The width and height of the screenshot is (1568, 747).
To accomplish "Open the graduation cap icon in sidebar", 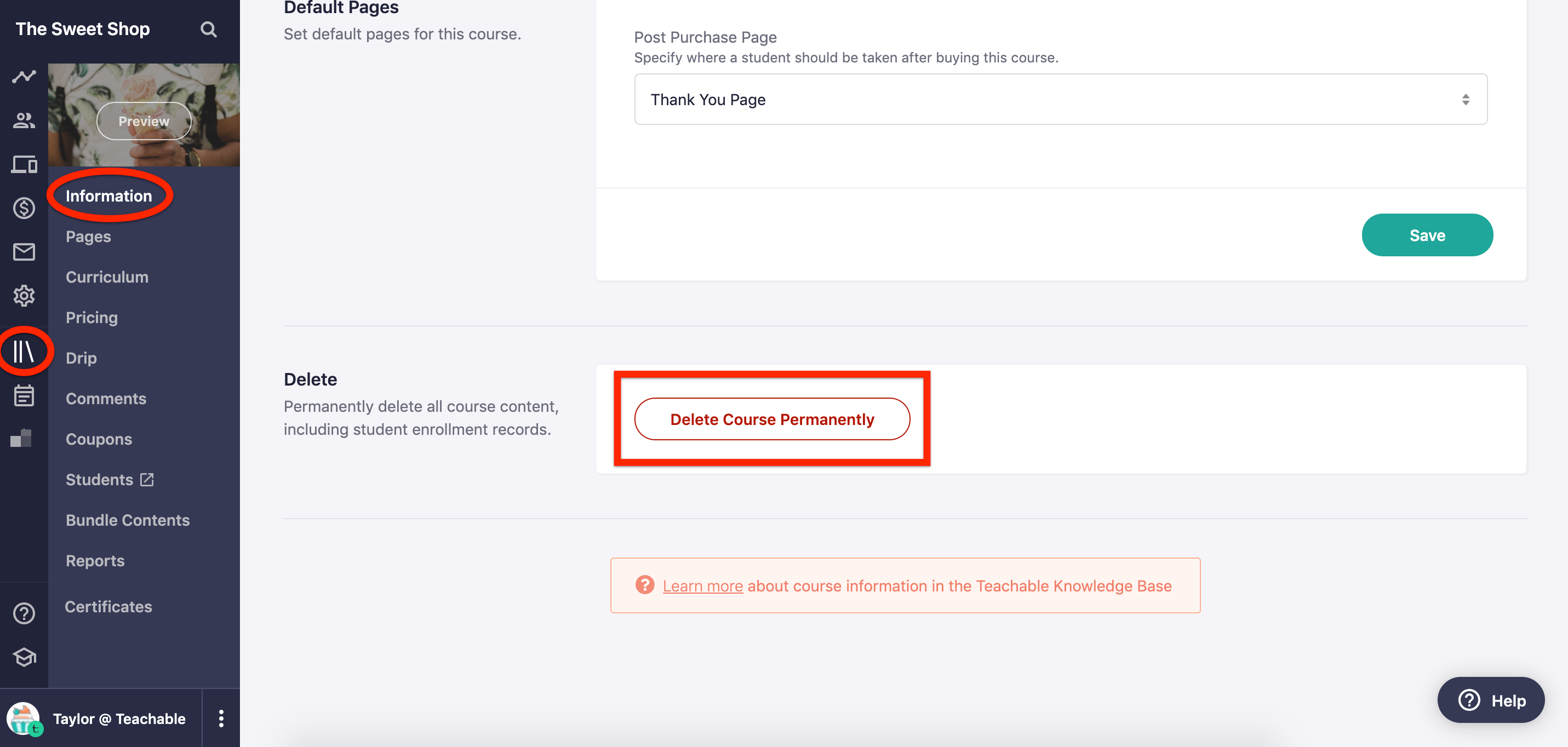I will click(24, 657).
